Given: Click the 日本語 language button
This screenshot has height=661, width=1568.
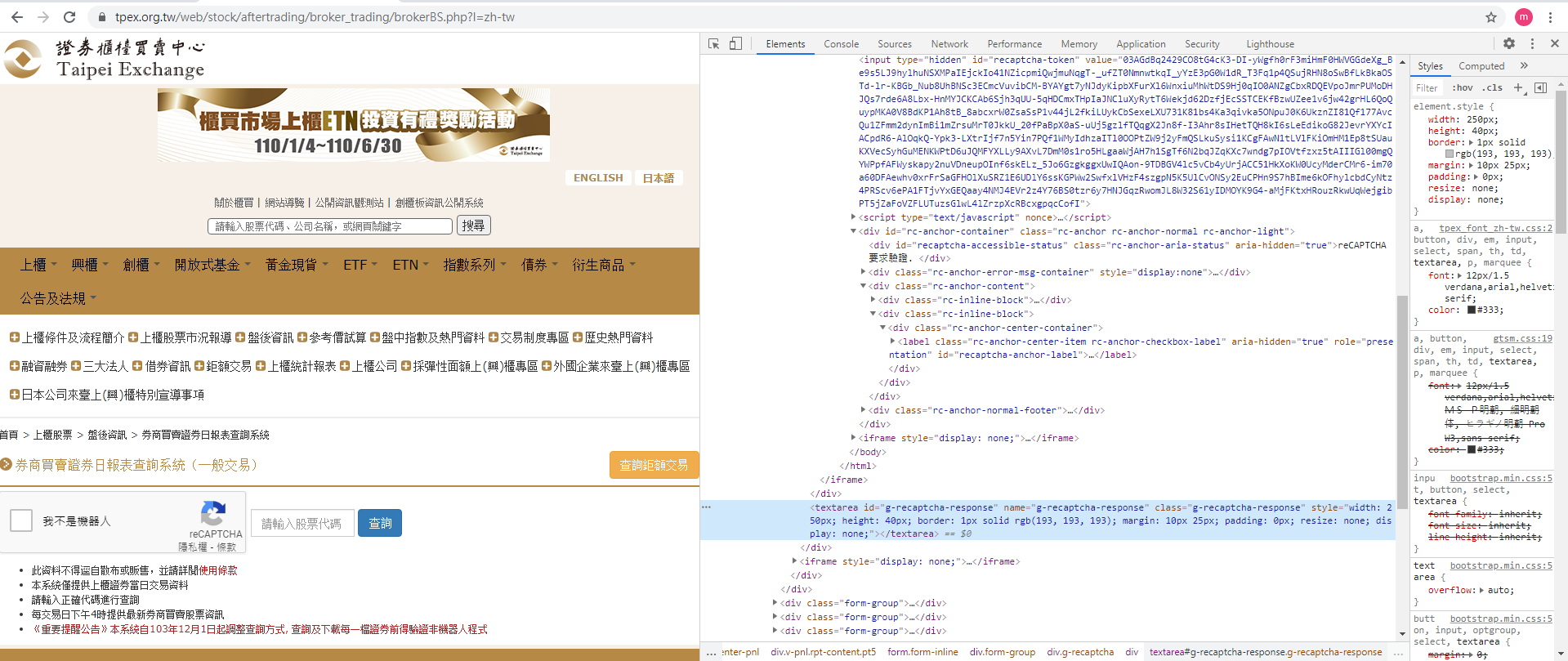Looking at the screenshot, I should (659, 177).
